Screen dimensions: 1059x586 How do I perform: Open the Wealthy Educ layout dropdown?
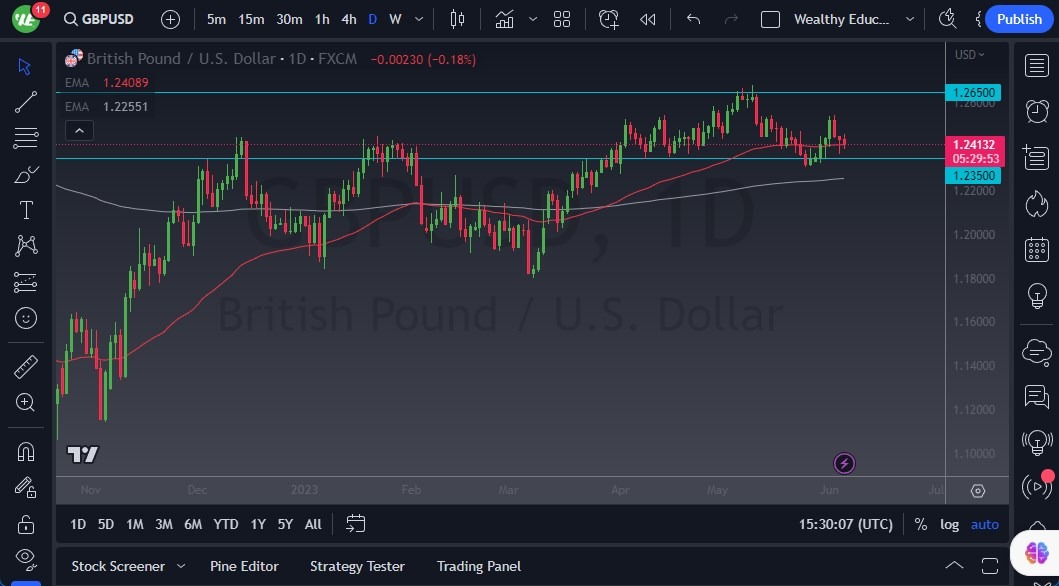(x=909, y=18)
